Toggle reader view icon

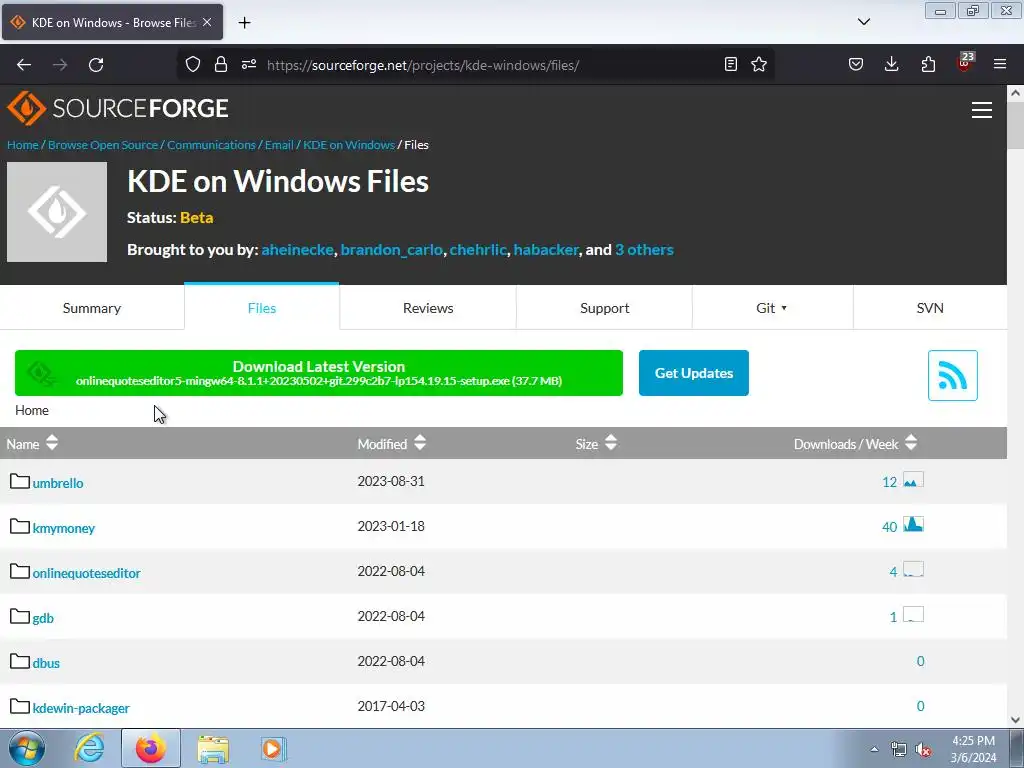pos(731,65)
